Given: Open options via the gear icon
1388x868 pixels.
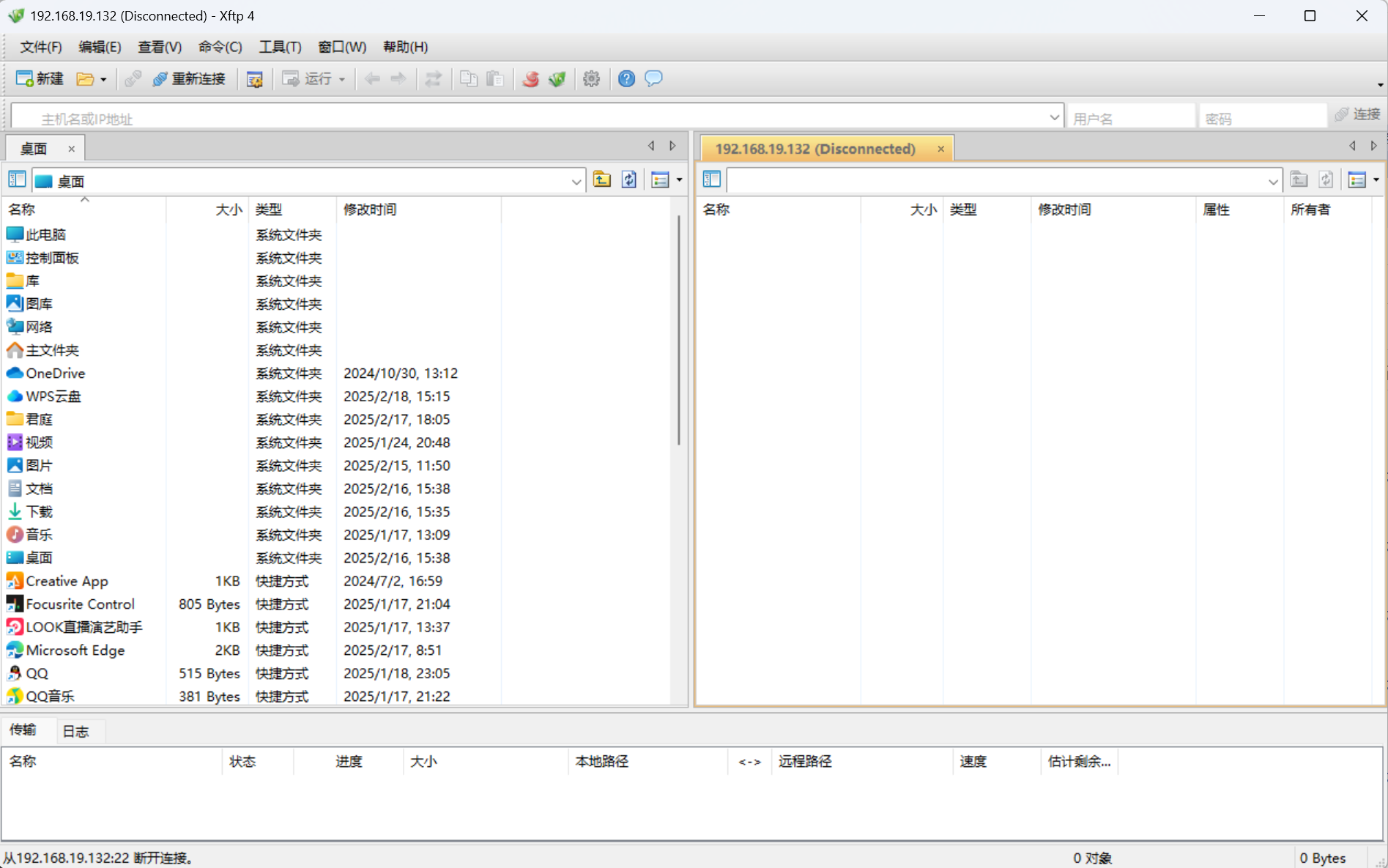Looking at the screenshot, I should click(x=592, y=78).
